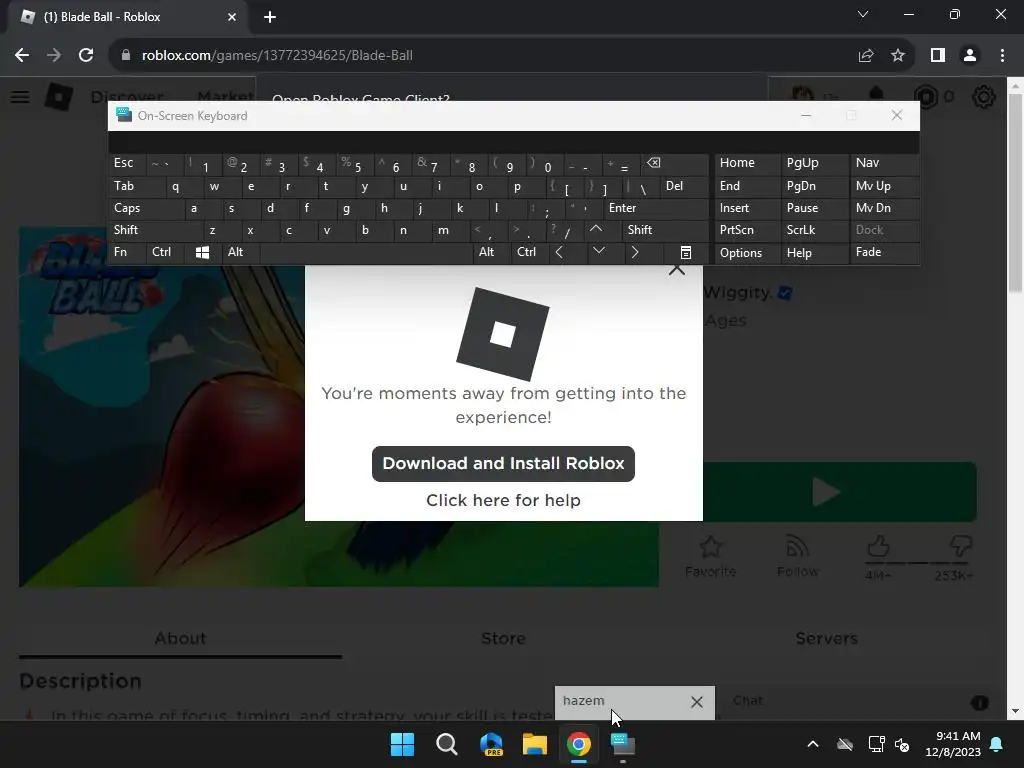Image resolution: width=1024 pixels, height=768 pixels.
Task: Open Microsoft Edge from the taskbar
Action: (x=491, y=744)
